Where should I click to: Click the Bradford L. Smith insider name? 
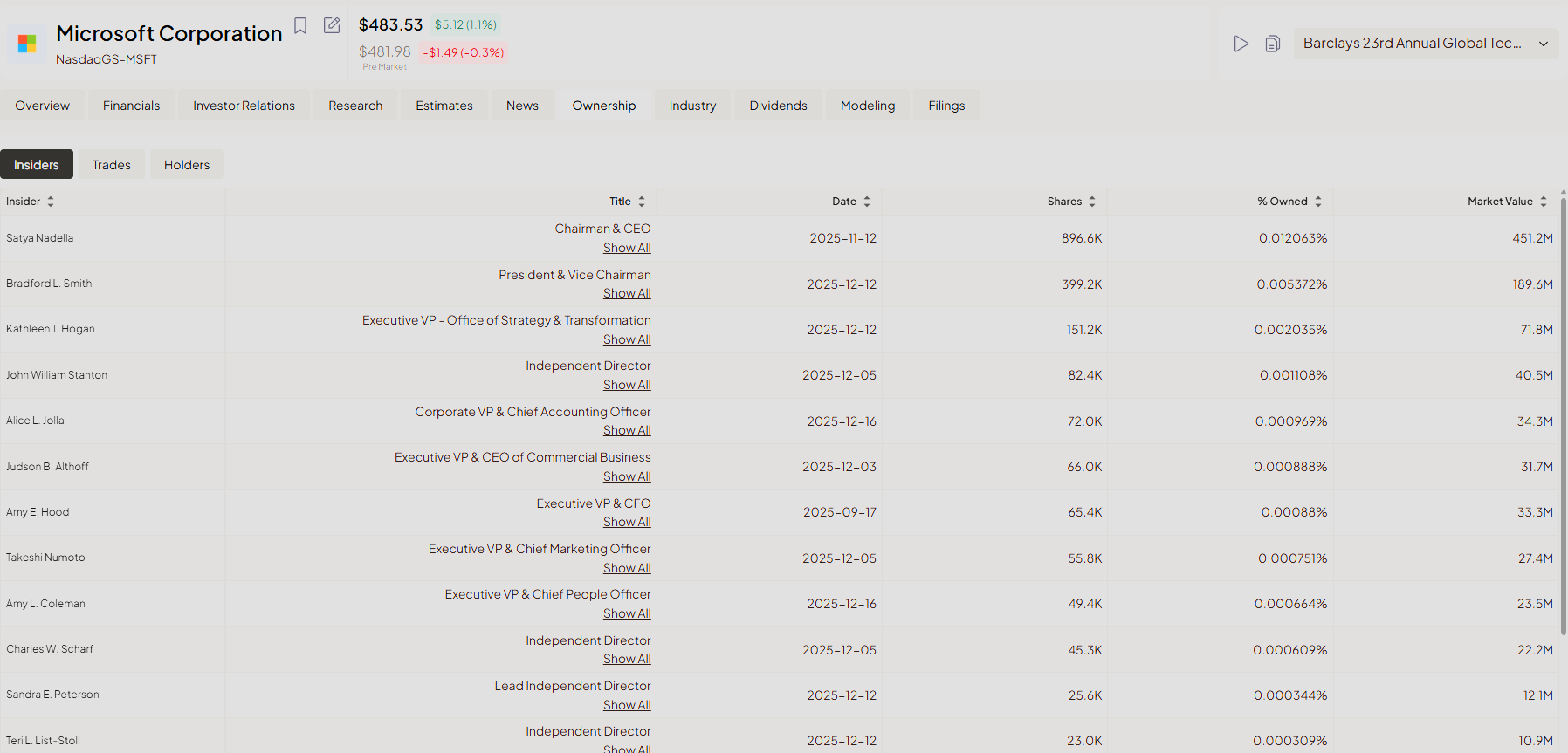coord(49,284)
